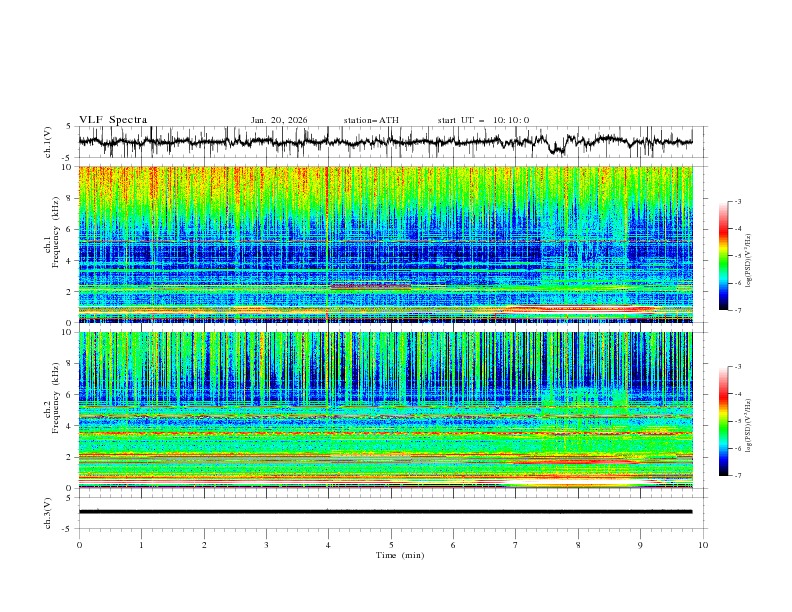Click the '-7' tick on upper color bar

[737, 310]
